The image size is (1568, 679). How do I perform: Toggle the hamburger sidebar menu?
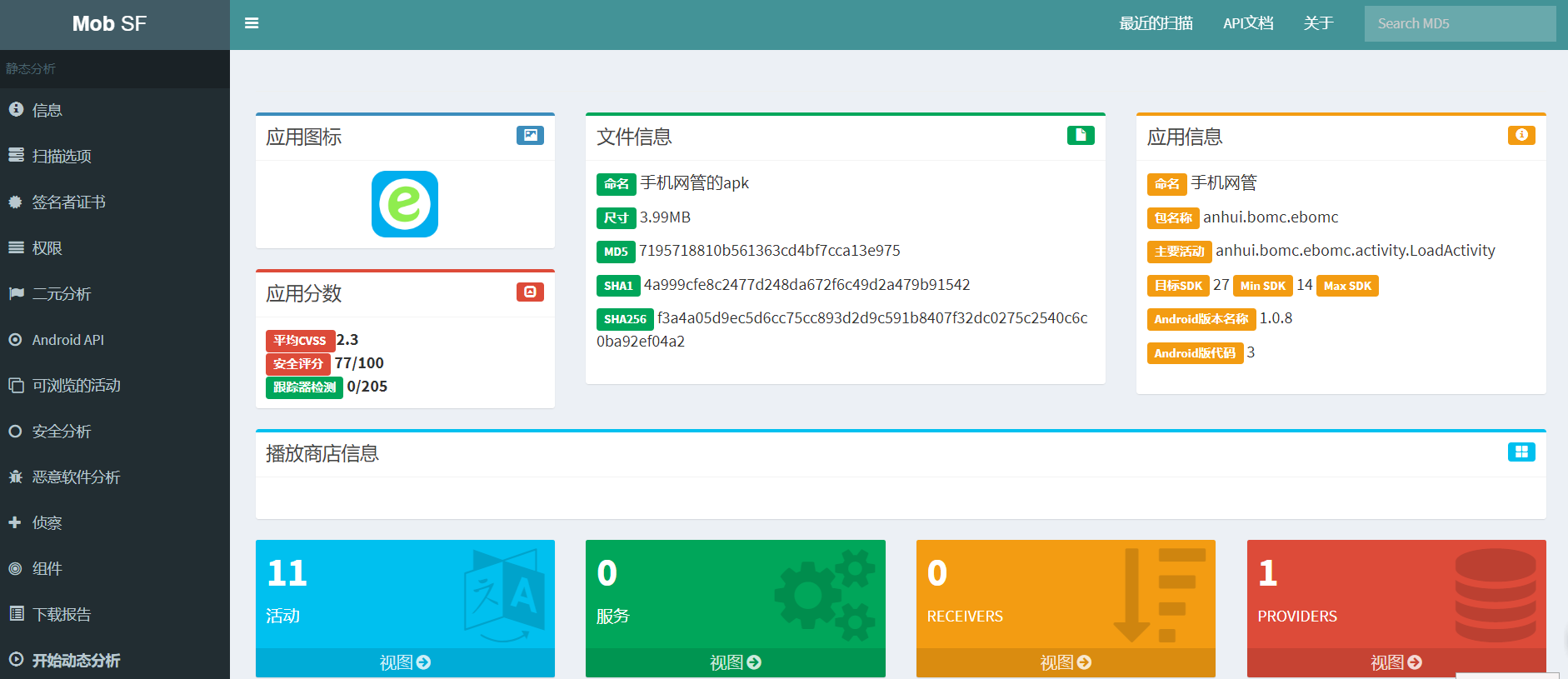point(252,23)
